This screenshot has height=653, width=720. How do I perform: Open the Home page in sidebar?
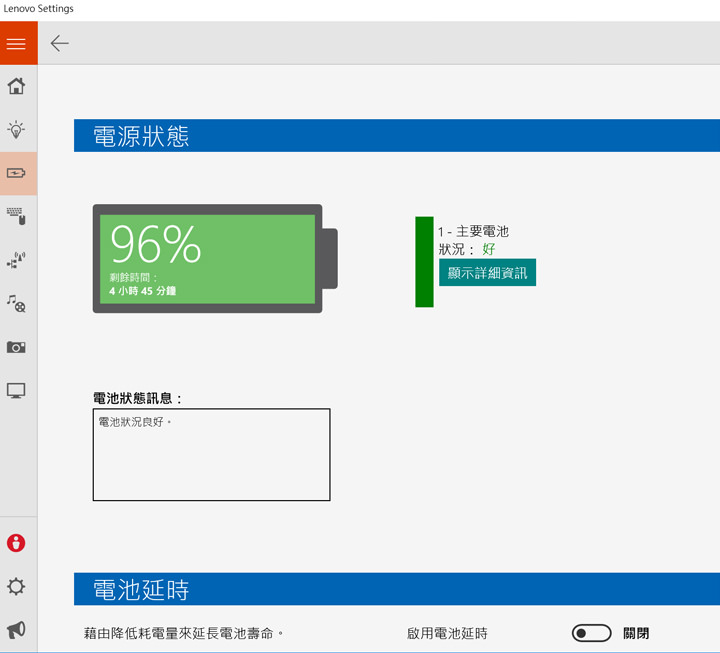tap(17, 86)
